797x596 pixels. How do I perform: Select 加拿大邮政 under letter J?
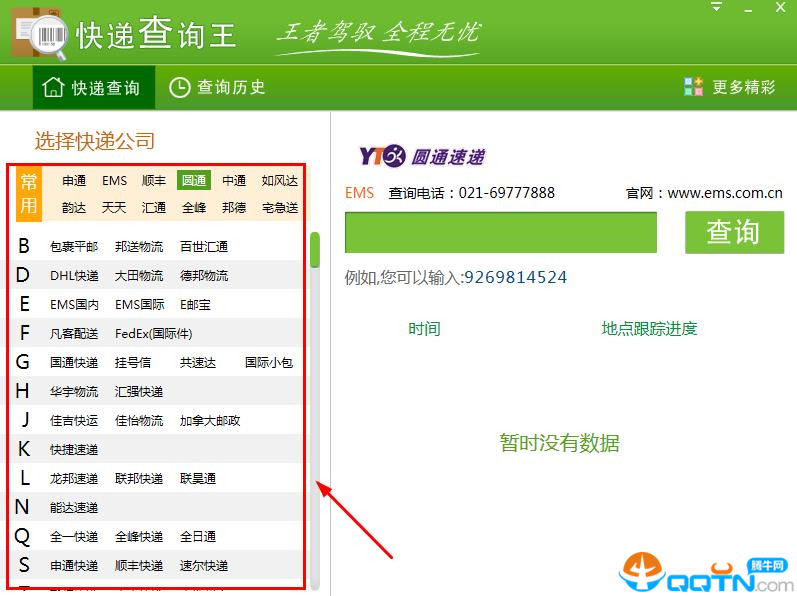(x=210, y=421)
